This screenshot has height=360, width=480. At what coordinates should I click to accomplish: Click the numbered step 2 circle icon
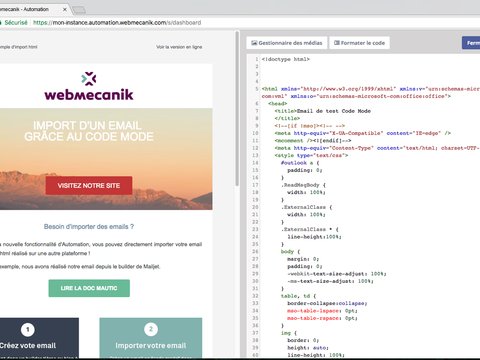click(x=151, y=329)
